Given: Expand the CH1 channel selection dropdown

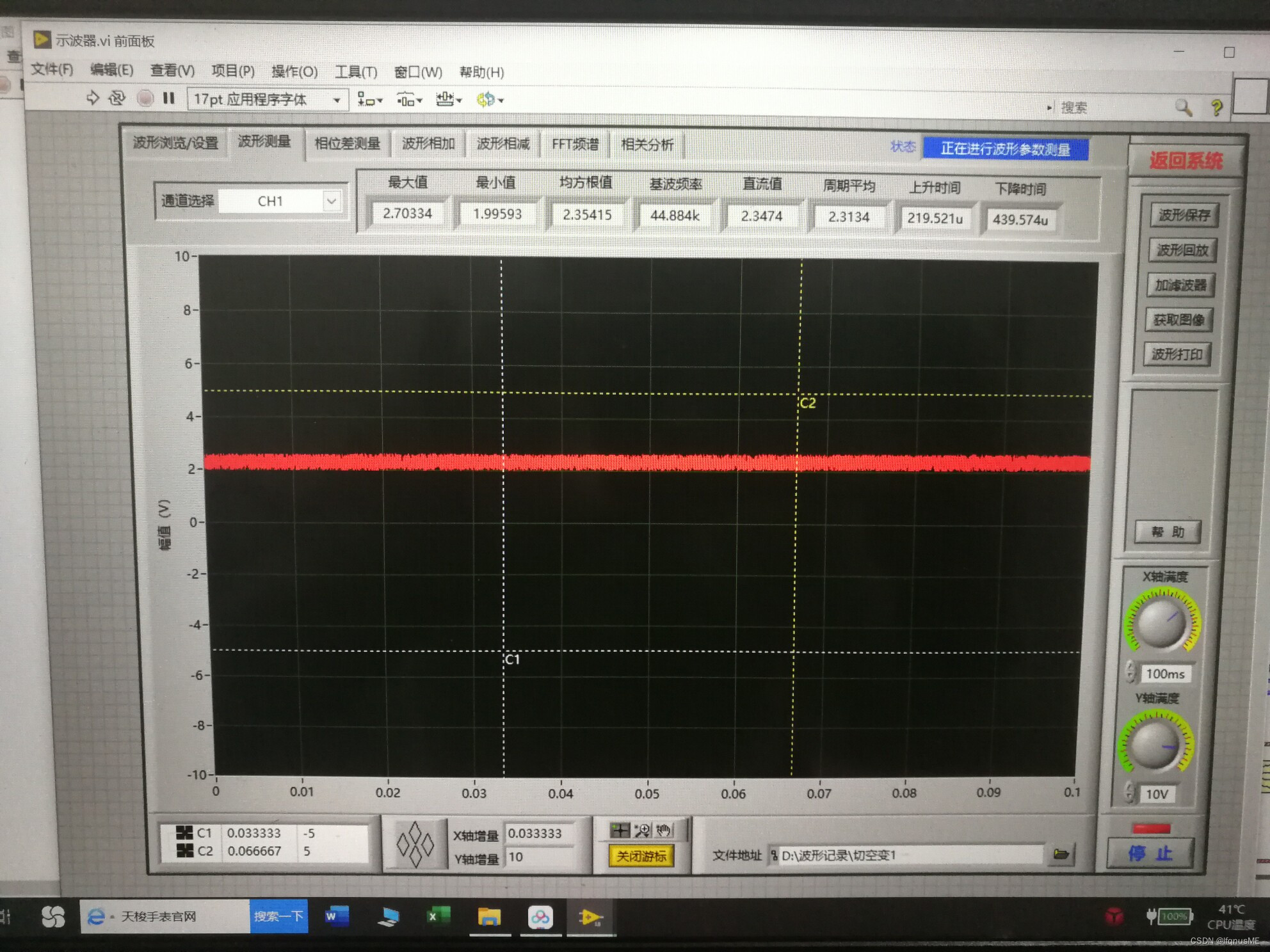Looking at the screenshot, I should (x=331, y=202).
